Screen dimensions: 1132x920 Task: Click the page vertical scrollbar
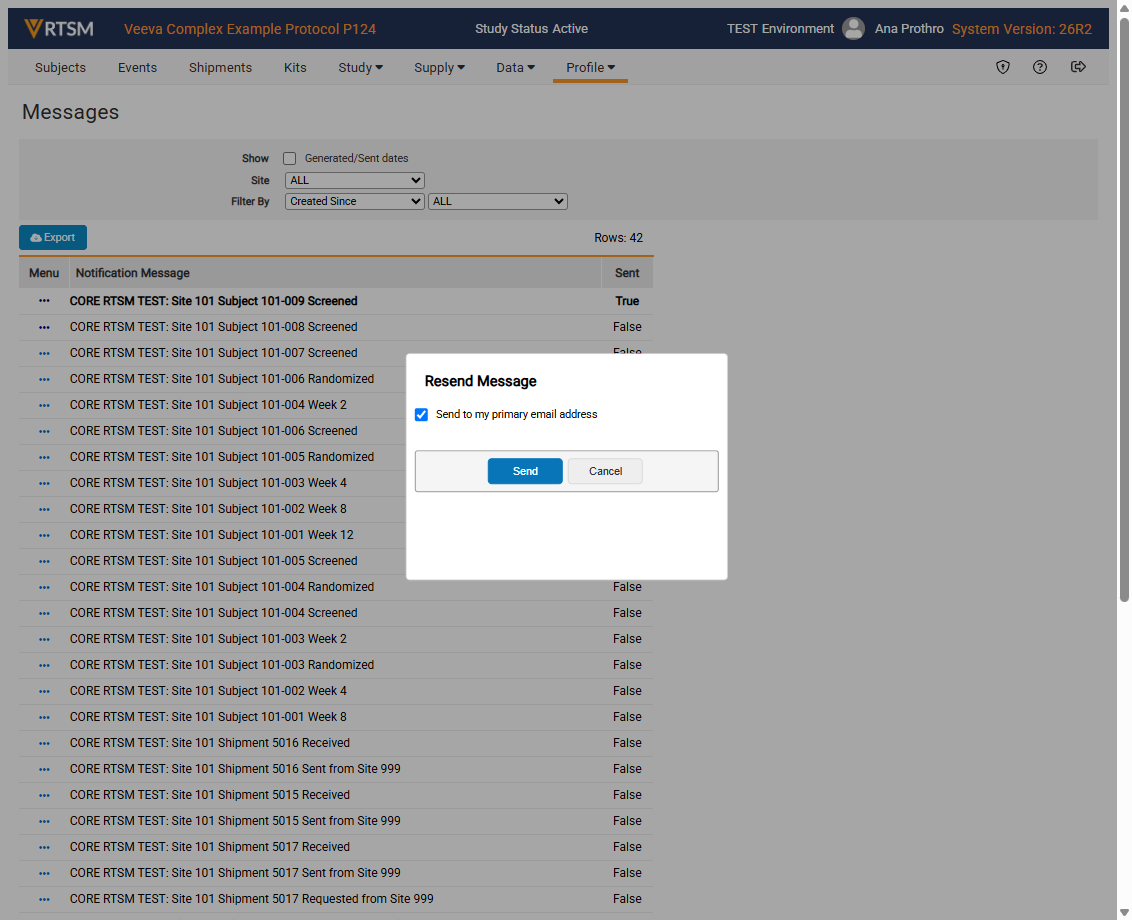coord(1124,311)
